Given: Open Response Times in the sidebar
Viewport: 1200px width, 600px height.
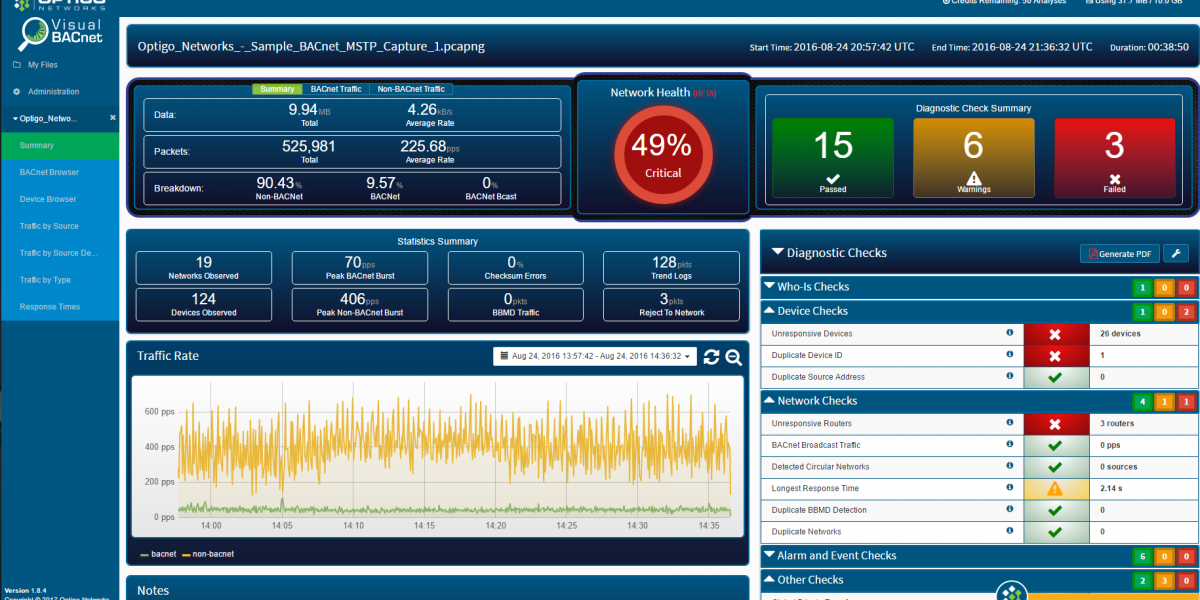Looking at the screenshot, I should (x=60, y=307).
